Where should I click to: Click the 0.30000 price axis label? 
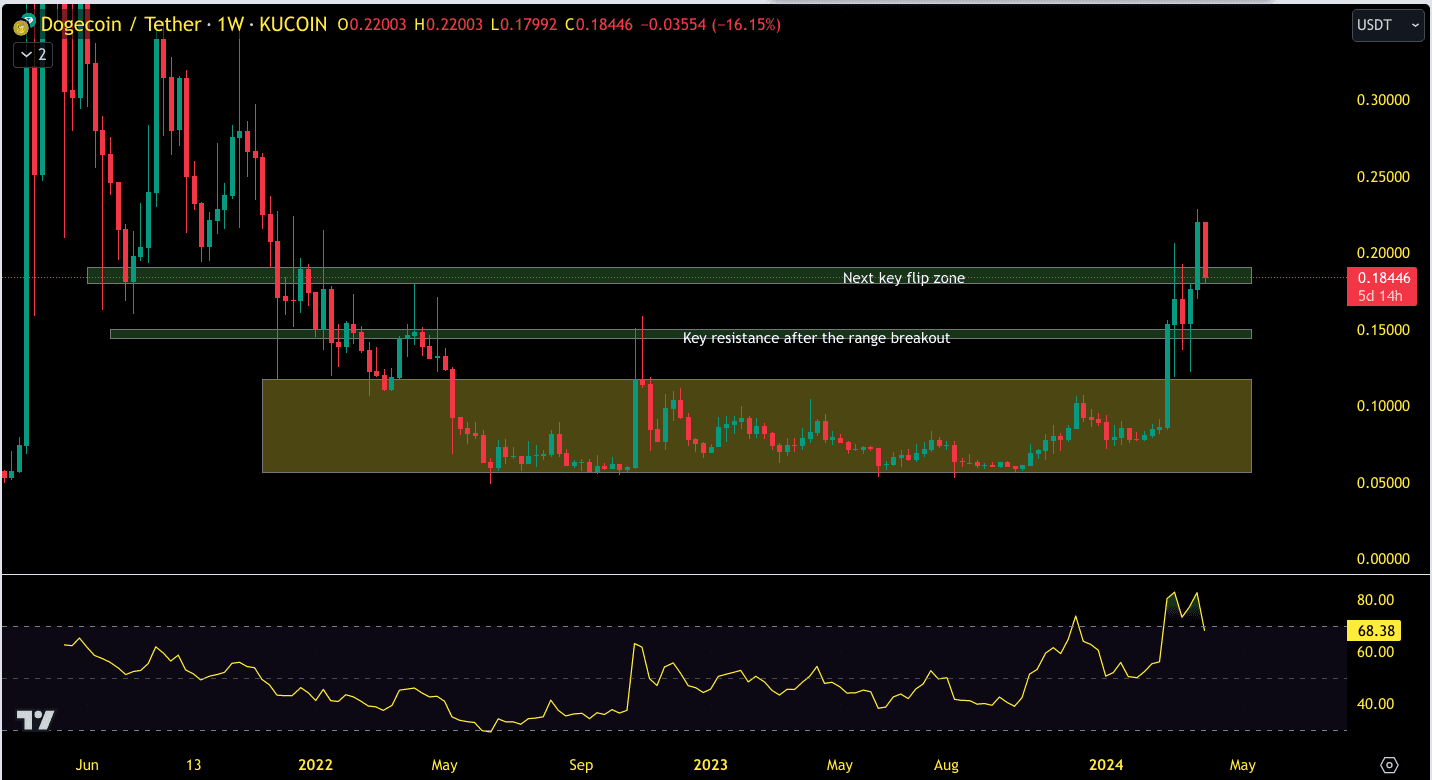pos(1383,100)
